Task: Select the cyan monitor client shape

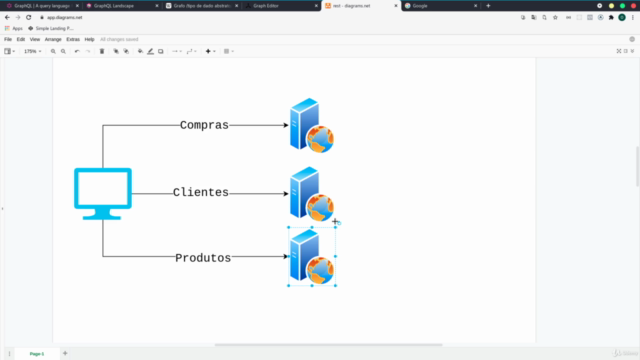Action: pos(103,193)
